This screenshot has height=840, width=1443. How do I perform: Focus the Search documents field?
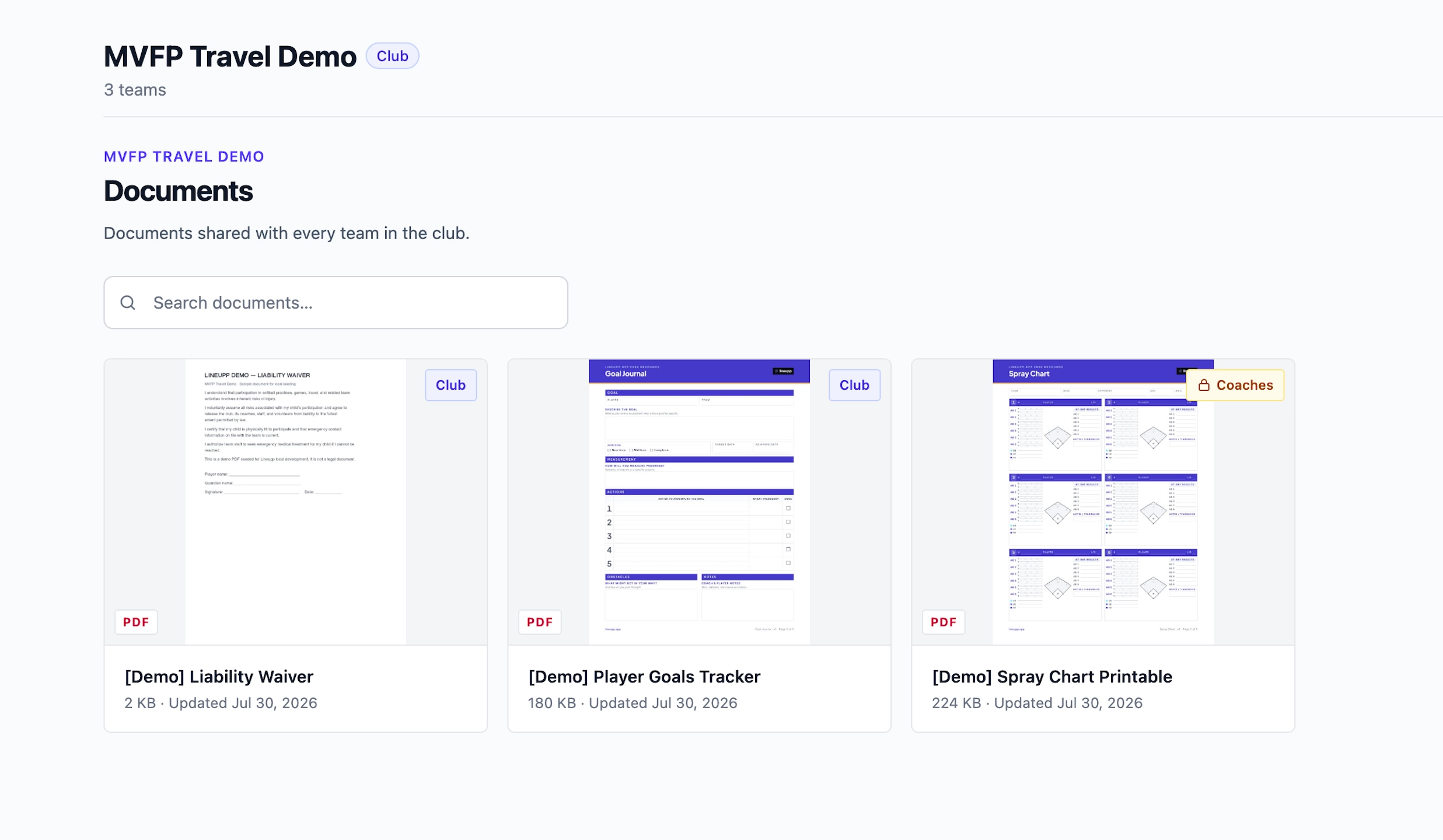pos(336,302)
